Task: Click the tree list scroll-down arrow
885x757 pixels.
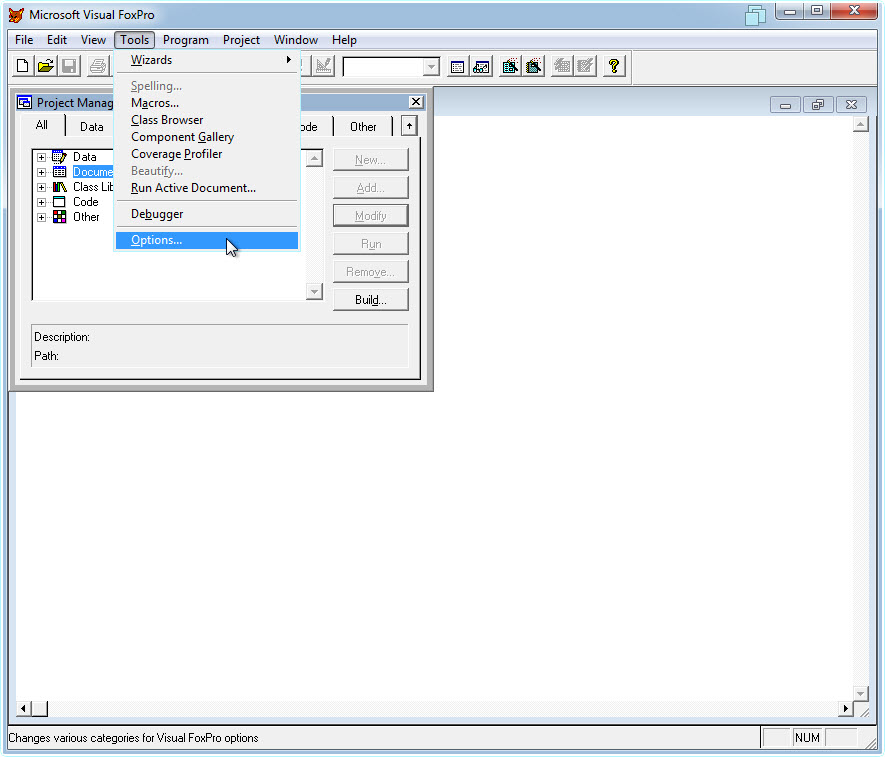Action: 314,291
